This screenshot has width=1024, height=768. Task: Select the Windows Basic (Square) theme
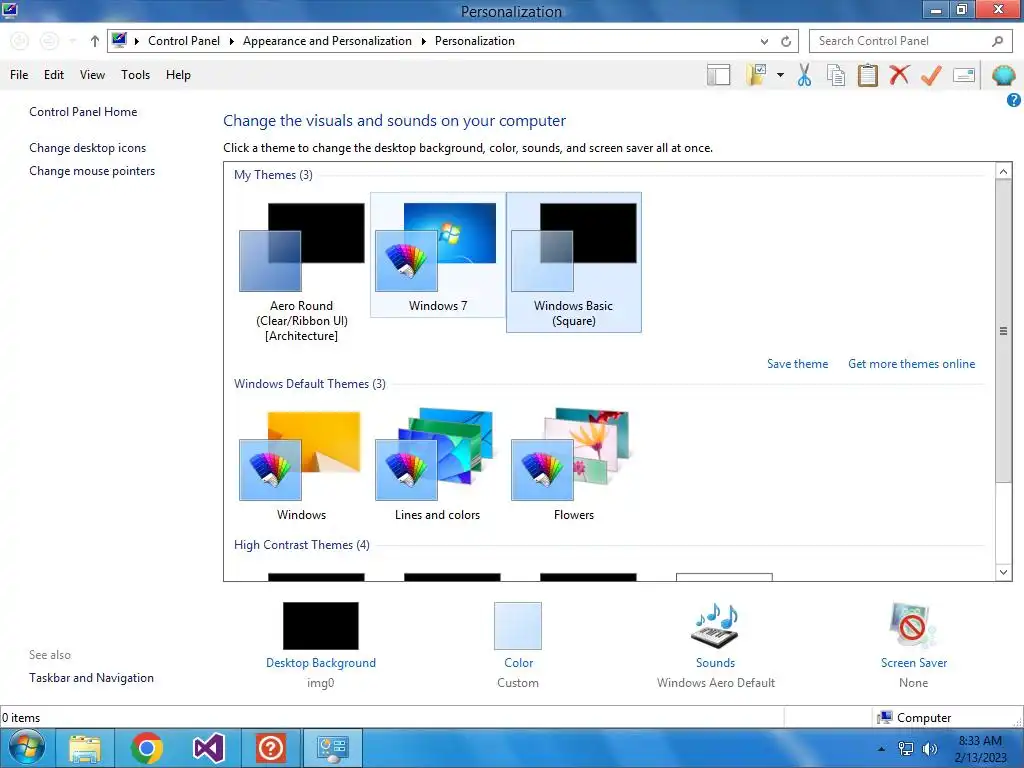(x=574, y=263)
